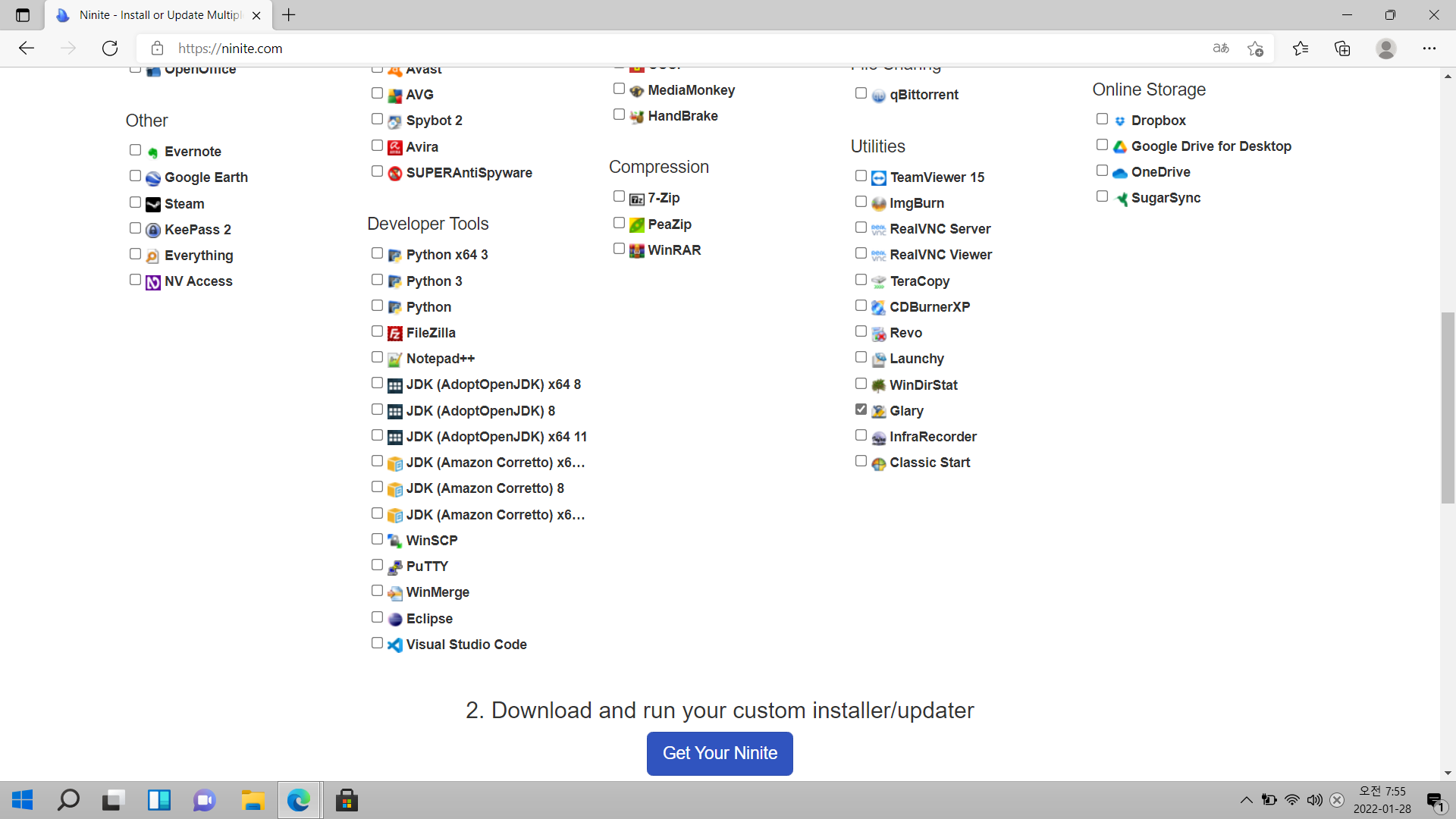This screenshot has width=1456, height=819.
Task: Tick the TeraCopy checkbox
Action: [861, 280]
